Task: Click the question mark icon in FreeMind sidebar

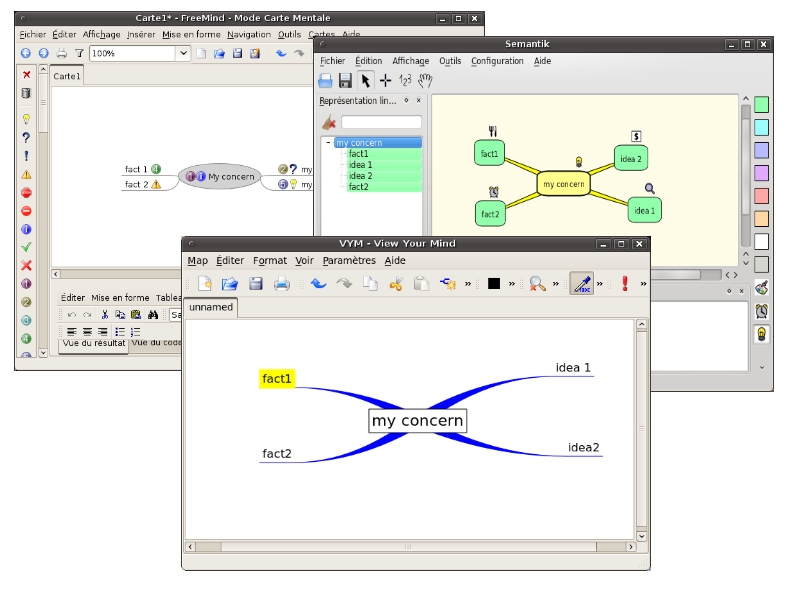Action: click(27, 138)
